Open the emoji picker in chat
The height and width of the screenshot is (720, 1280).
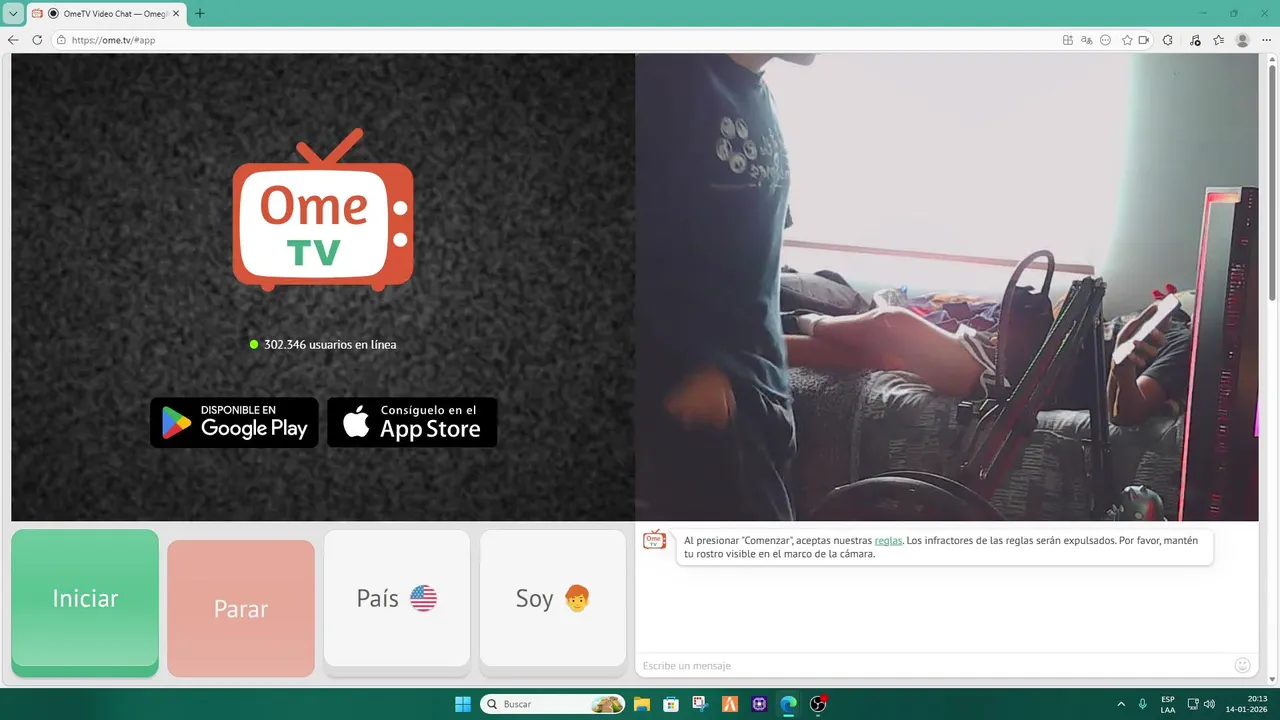click(x=1243, y=665)
